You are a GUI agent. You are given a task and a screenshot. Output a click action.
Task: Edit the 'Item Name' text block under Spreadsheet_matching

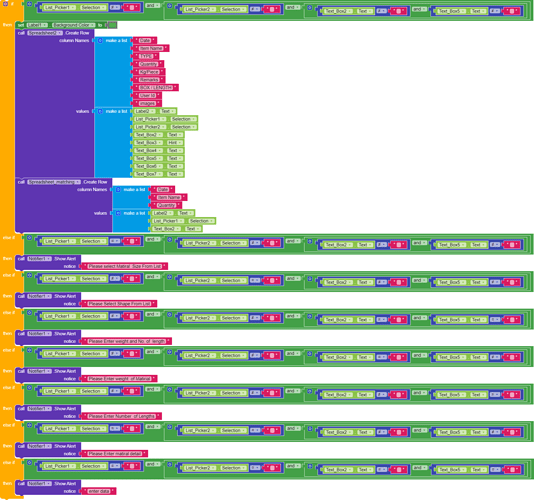click(169, 197)
